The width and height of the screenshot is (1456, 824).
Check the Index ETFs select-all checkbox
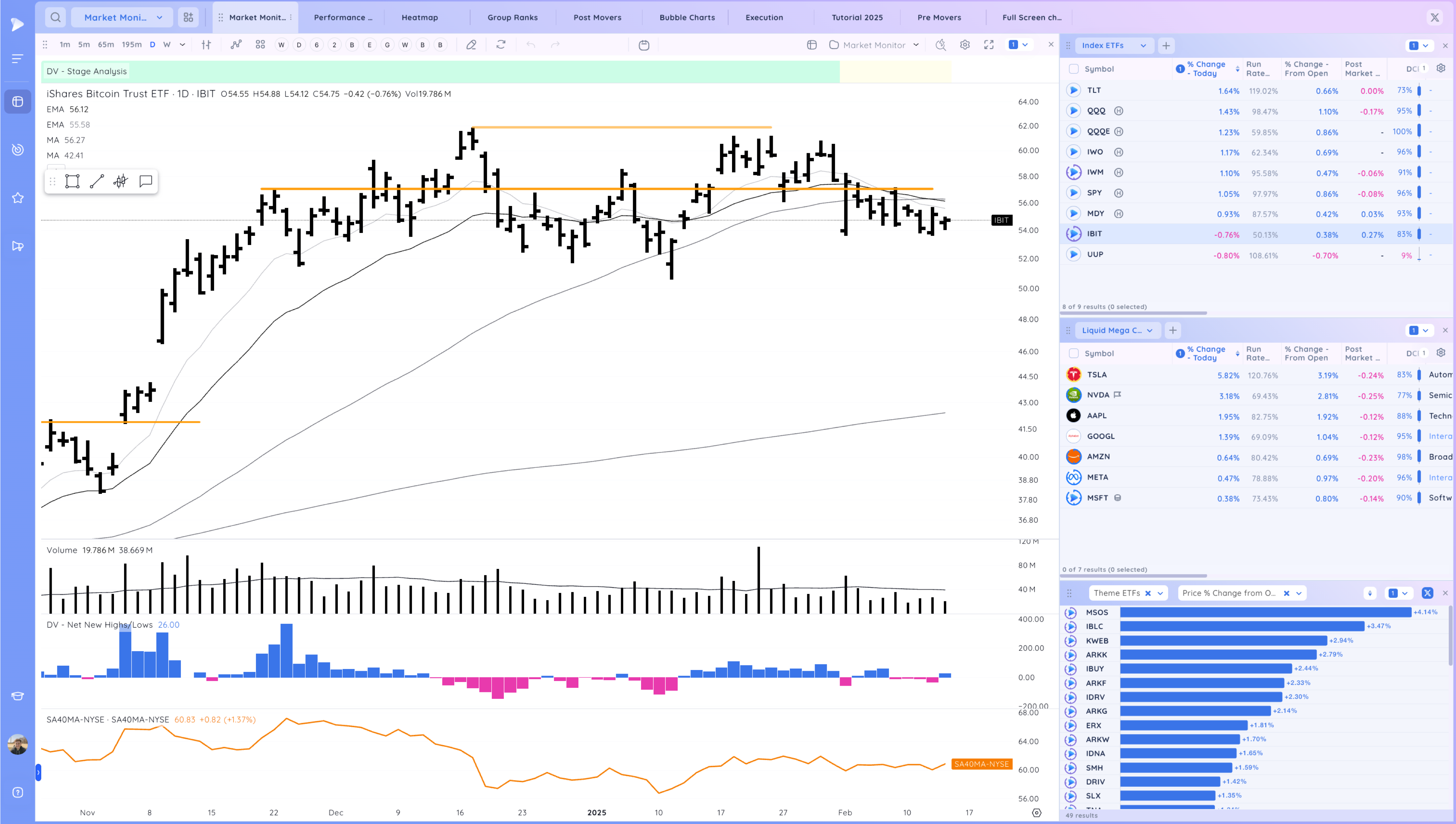[1073, 69]
